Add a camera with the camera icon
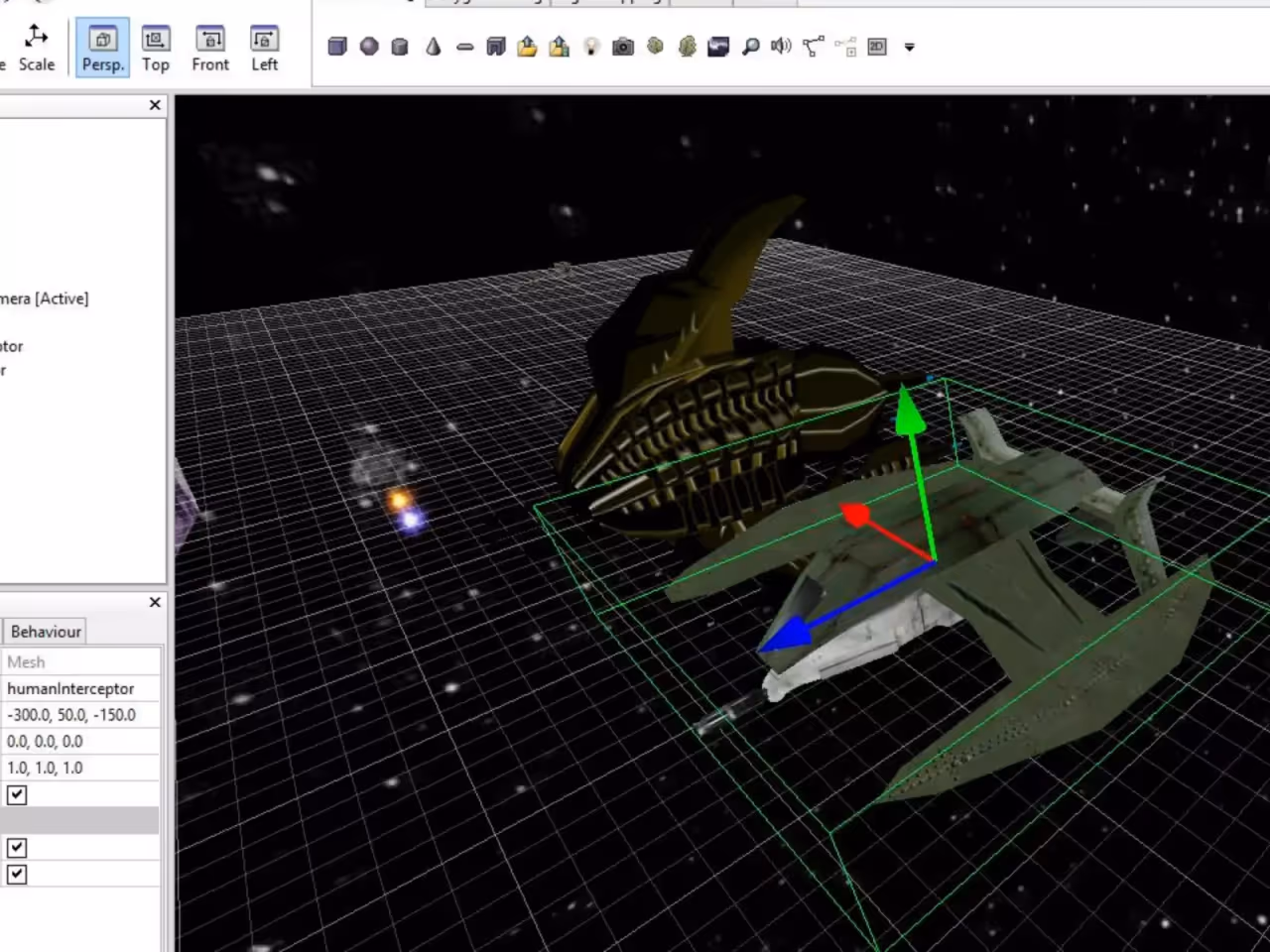 pyautogui.click(x=623, y=46)
